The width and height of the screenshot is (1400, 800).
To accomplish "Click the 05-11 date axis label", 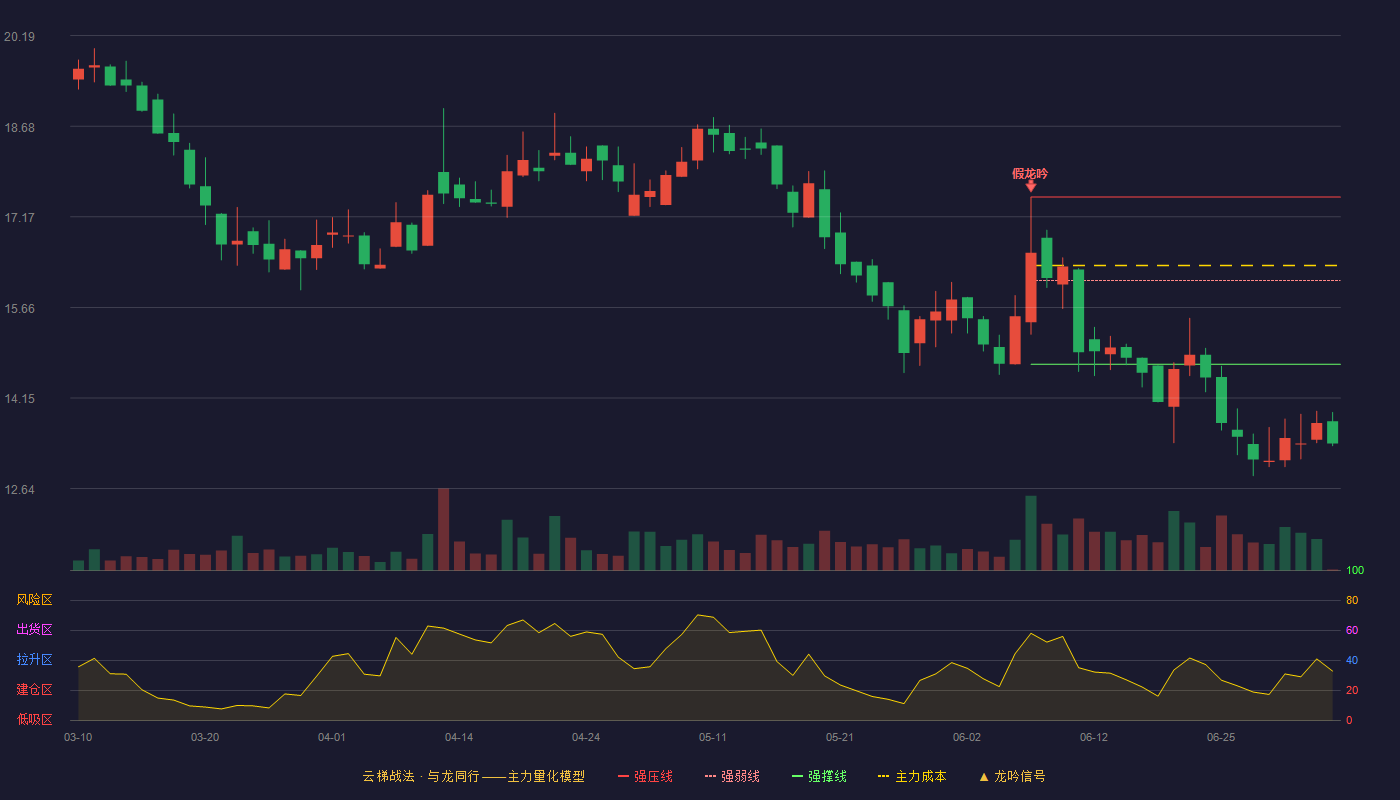I will point(713,737).
